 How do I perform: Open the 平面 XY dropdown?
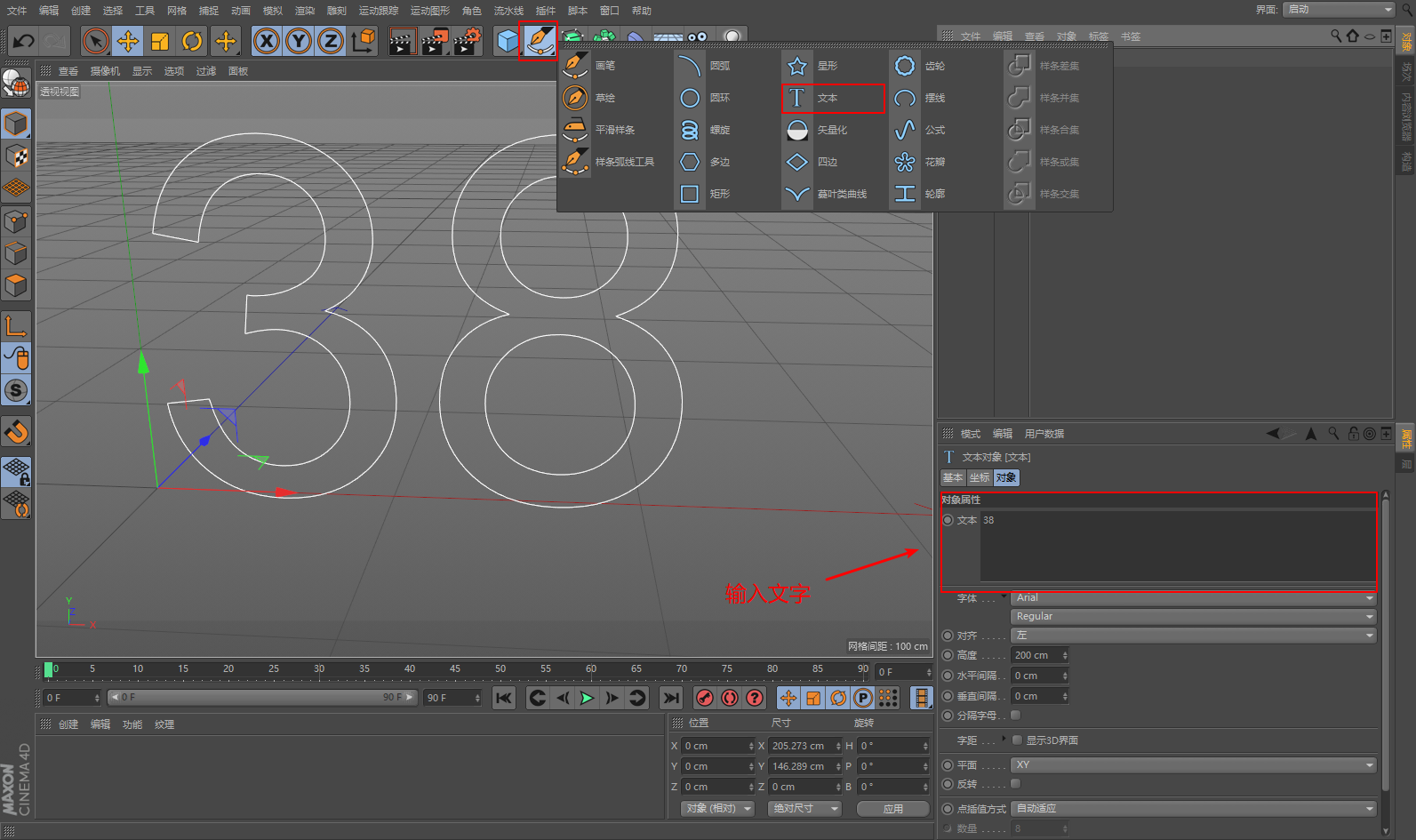[1194, 764]
